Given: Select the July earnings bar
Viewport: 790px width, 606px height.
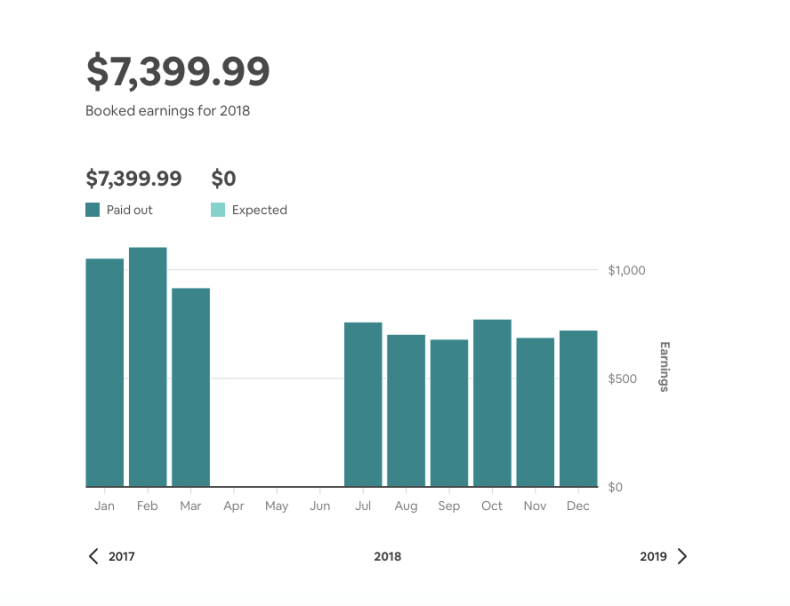Looking at the screenshot, I should point(363,404).
